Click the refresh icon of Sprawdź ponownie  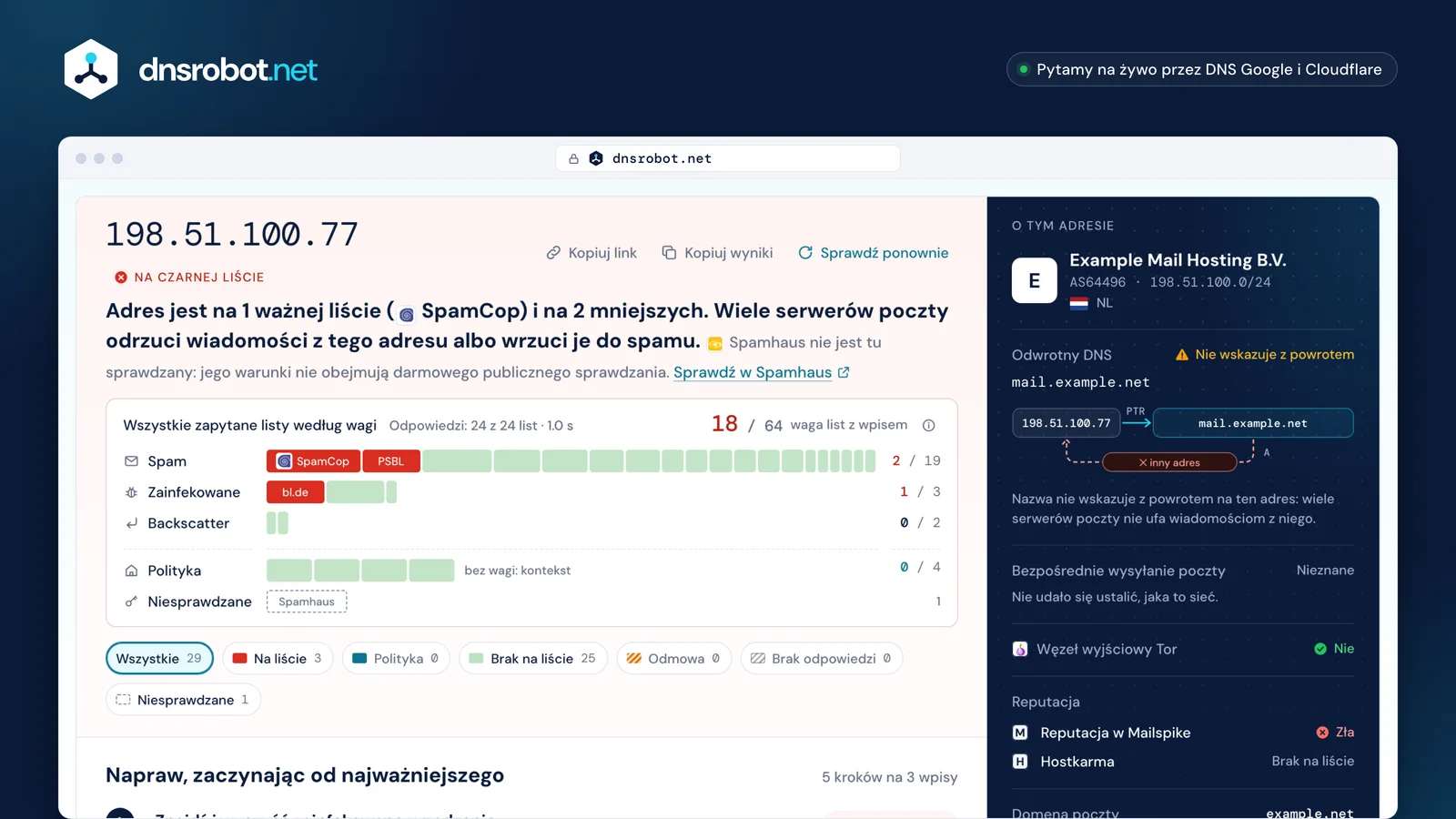pos(805,253)
